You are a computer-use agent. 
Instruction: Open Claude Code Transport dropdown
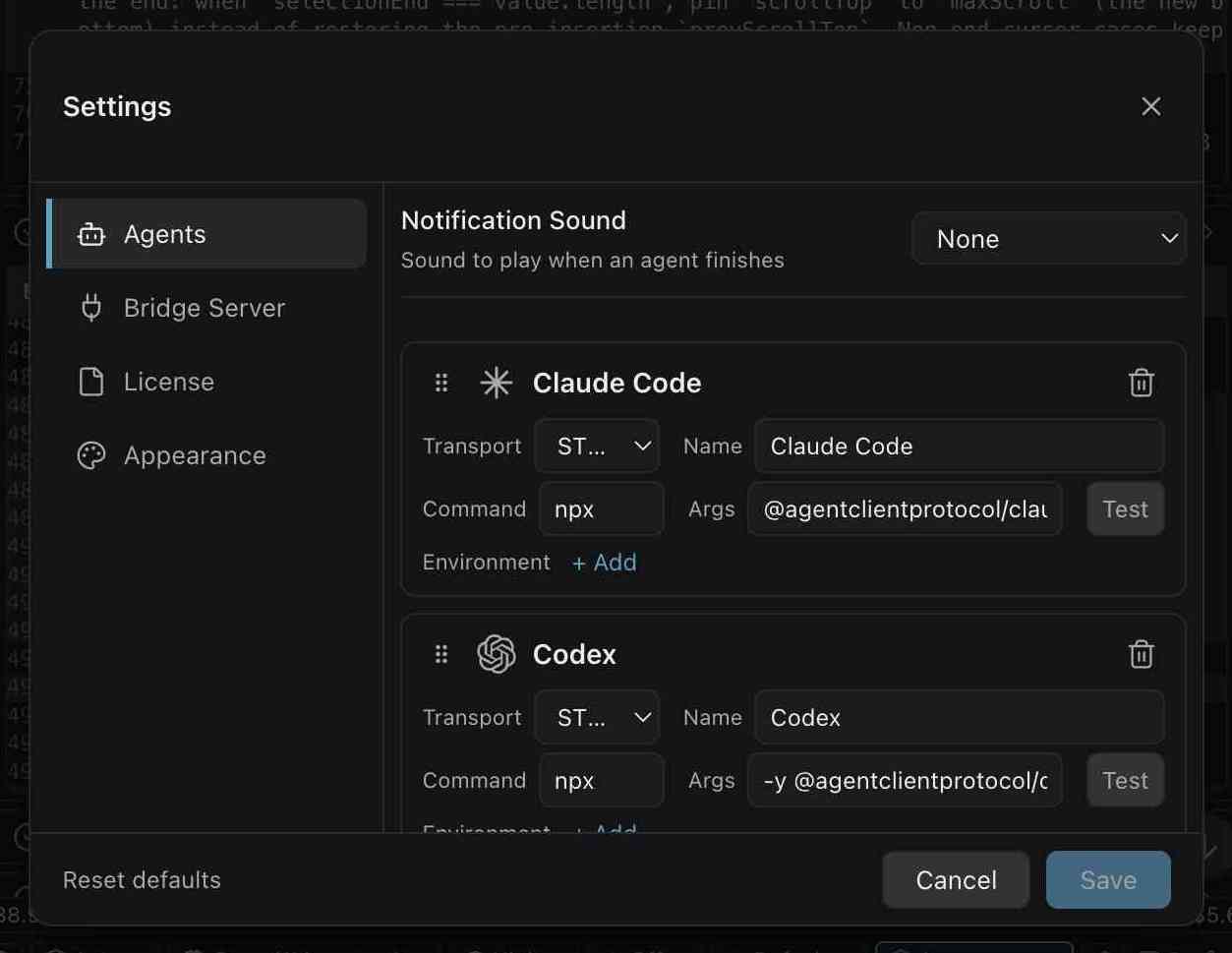597,446
